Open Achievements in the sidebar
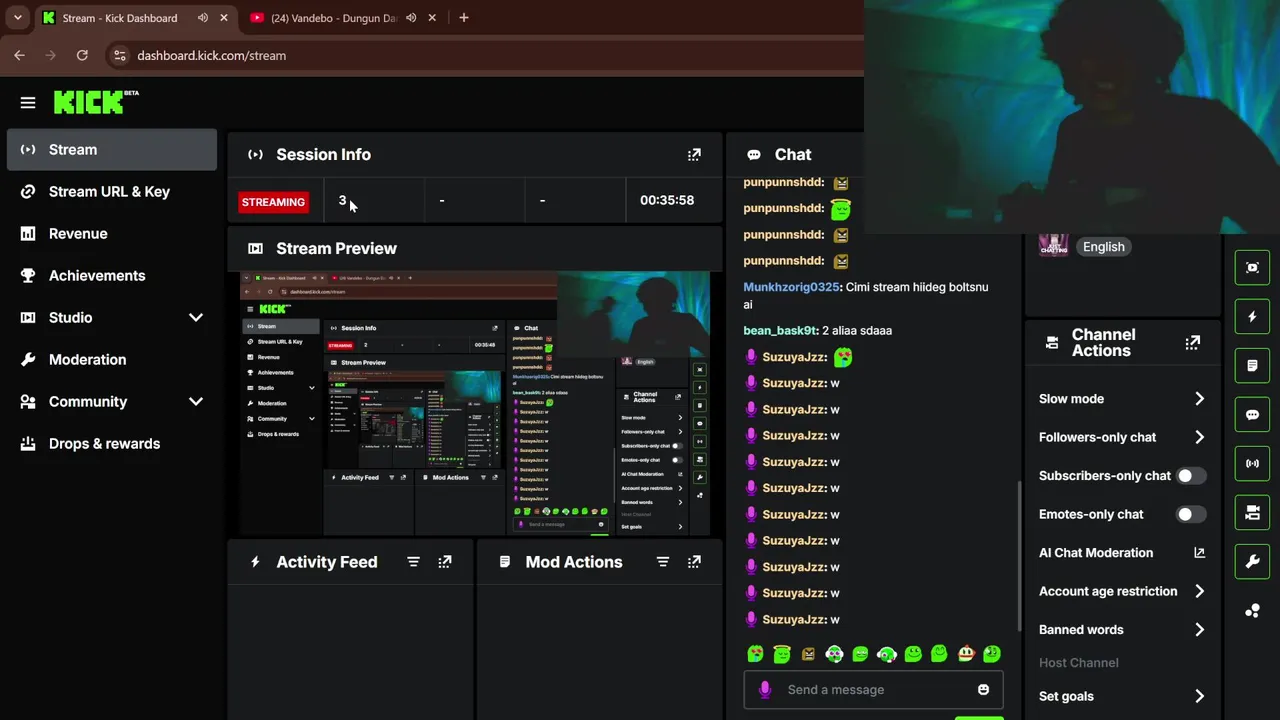 pyautogui.click(x=111, y=276)
